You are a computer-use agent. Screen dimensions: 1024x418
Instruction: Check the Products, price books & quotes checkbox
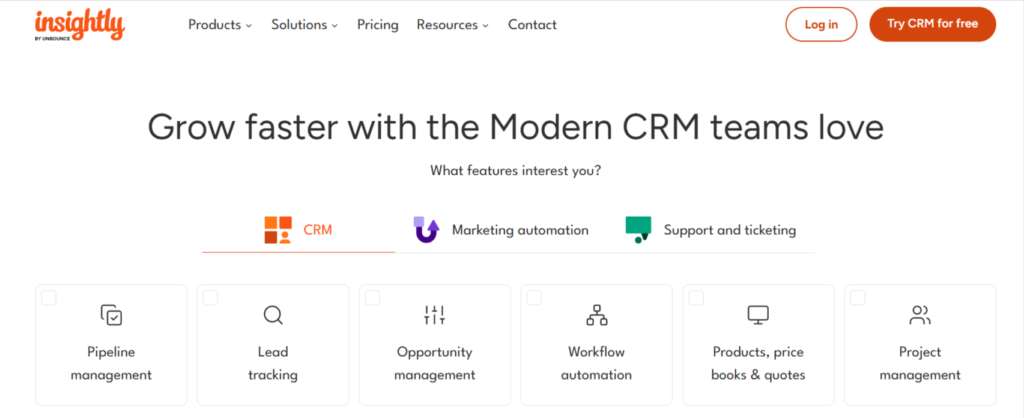coord(696,298)
